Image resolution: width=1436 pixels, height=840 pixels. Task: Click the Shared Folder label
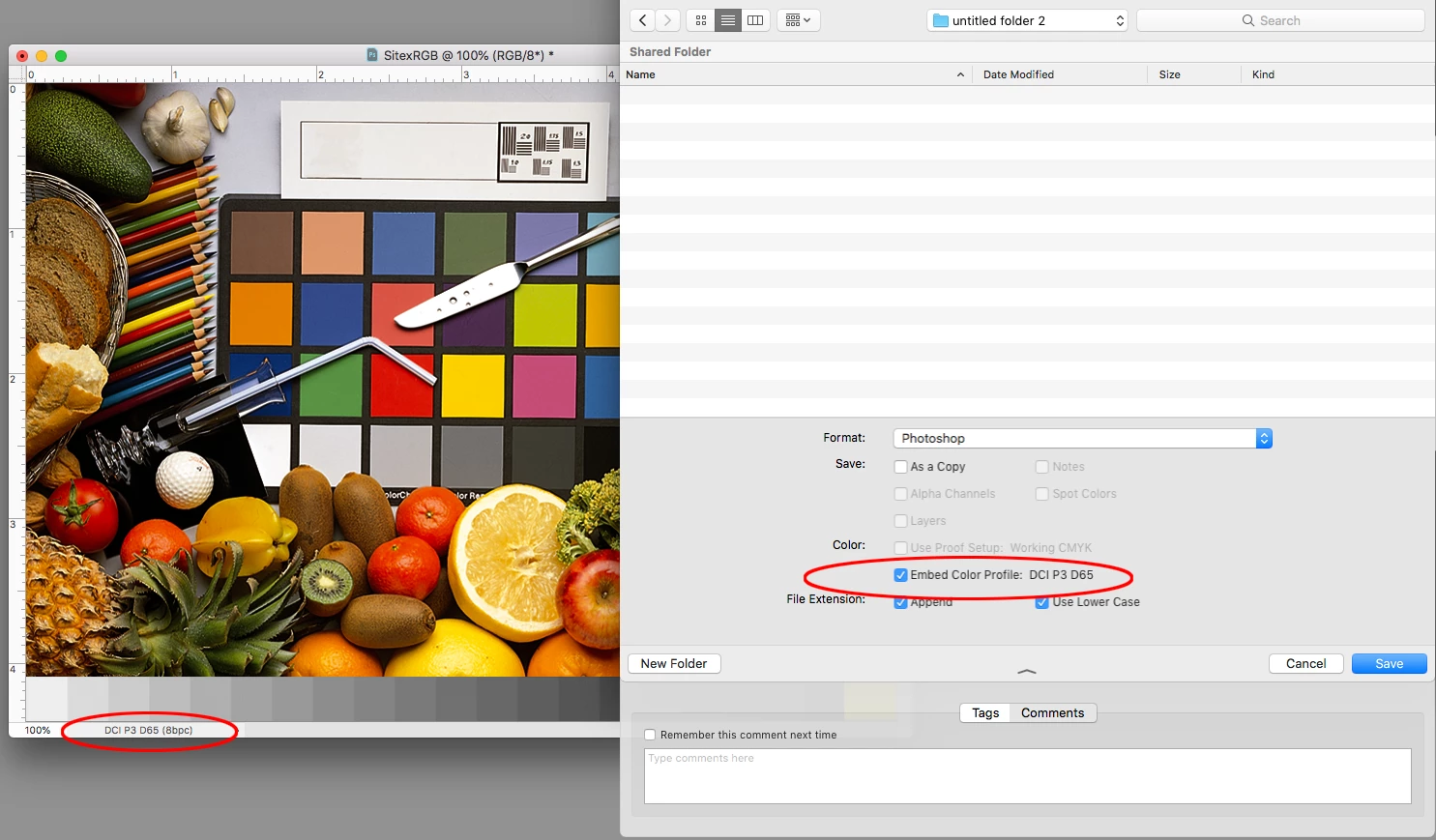[x=670, y=52]
